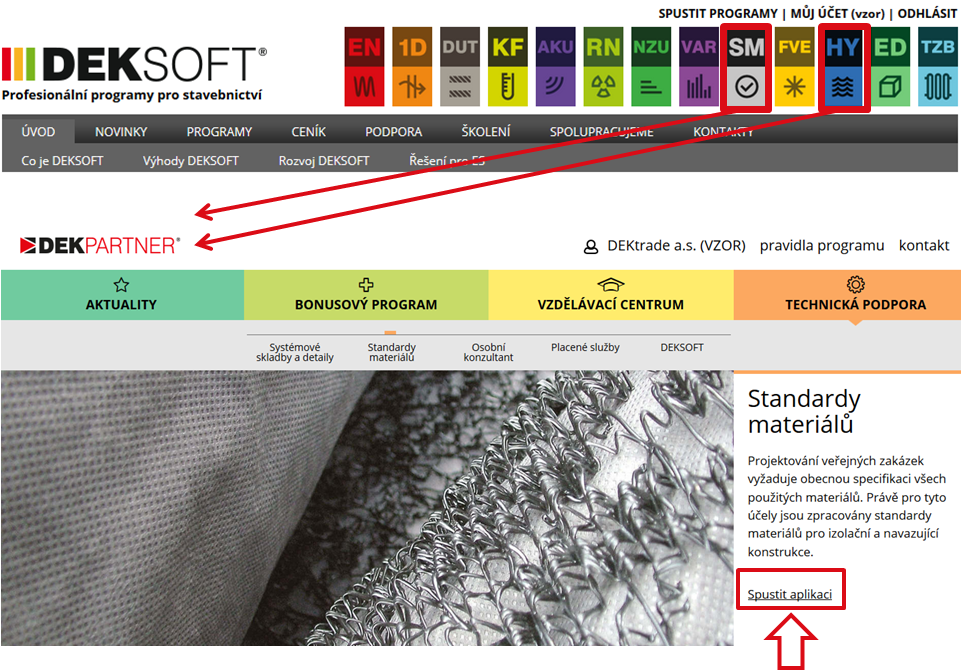
Task: Select 'Systémové skladby a detaily' subtab
Action: pyautogui.click(x=295, y=352)
